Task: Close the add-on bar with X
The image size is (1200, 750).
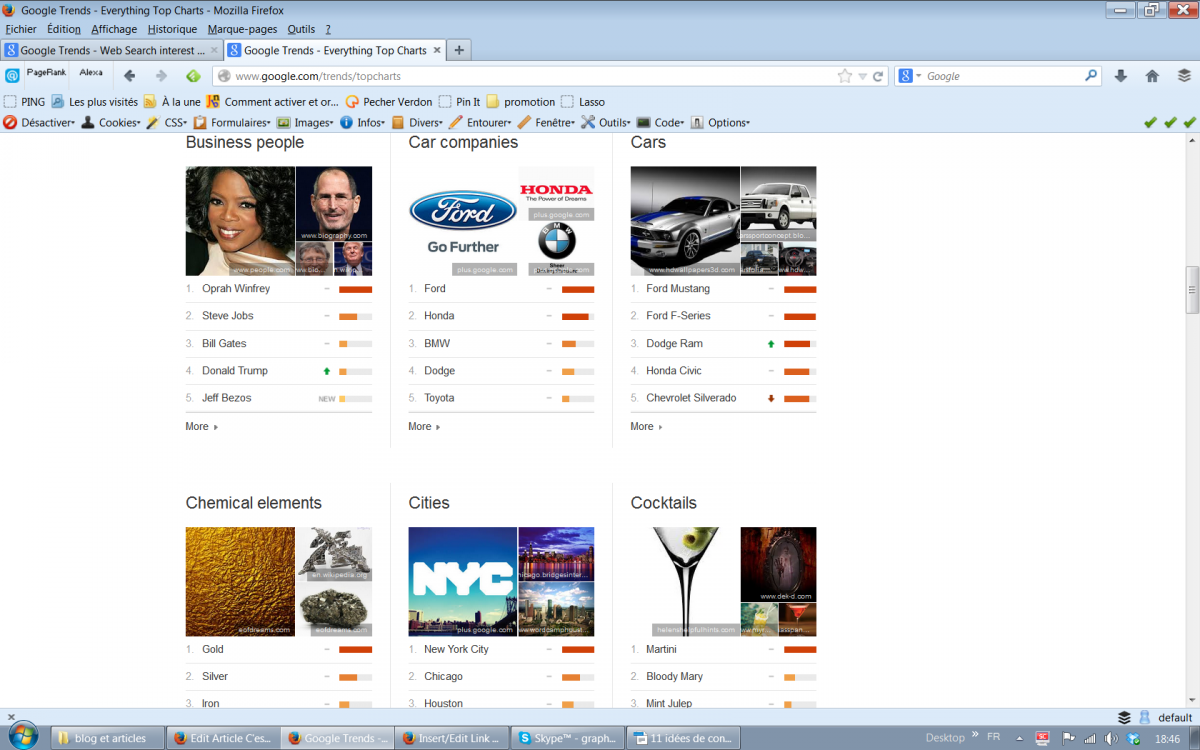Action: point(9,716)
